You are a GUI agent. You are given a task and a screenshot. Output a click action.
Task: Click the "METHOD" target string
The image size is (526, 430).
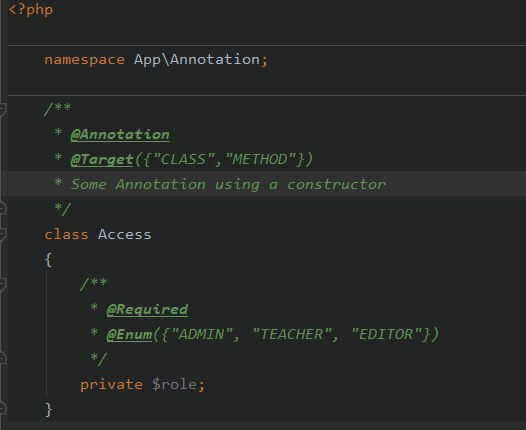pyautogui.click(x=261, y=159)
